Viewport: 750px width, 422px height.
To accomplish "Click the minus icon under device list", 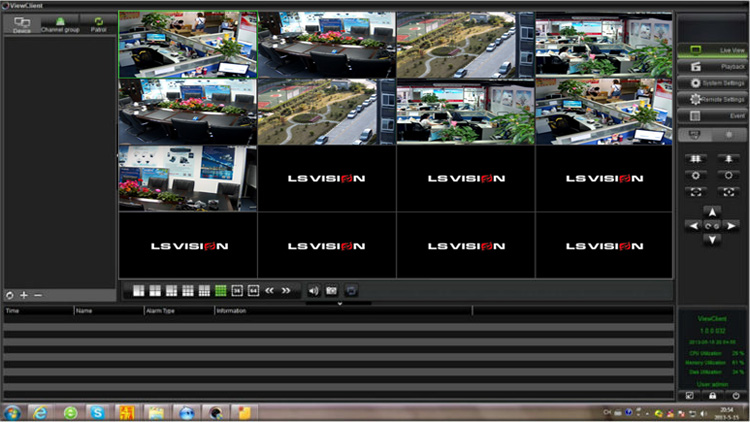I will point(38,295).
